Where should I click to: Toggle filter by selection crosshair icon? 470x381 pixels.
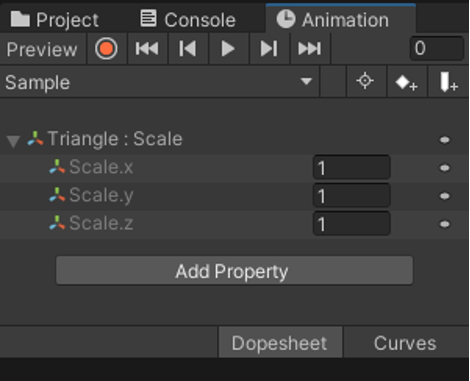click(366, 81)
